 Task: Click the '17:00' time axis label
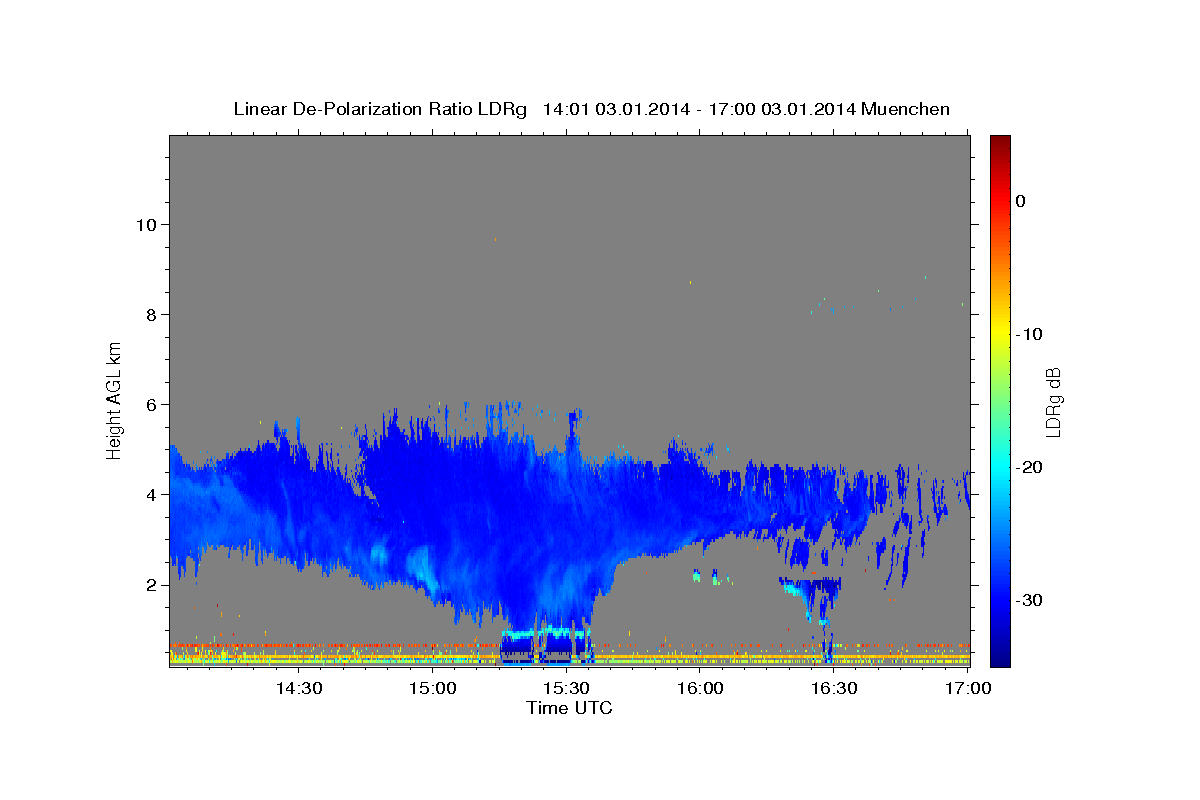point(969,689)
